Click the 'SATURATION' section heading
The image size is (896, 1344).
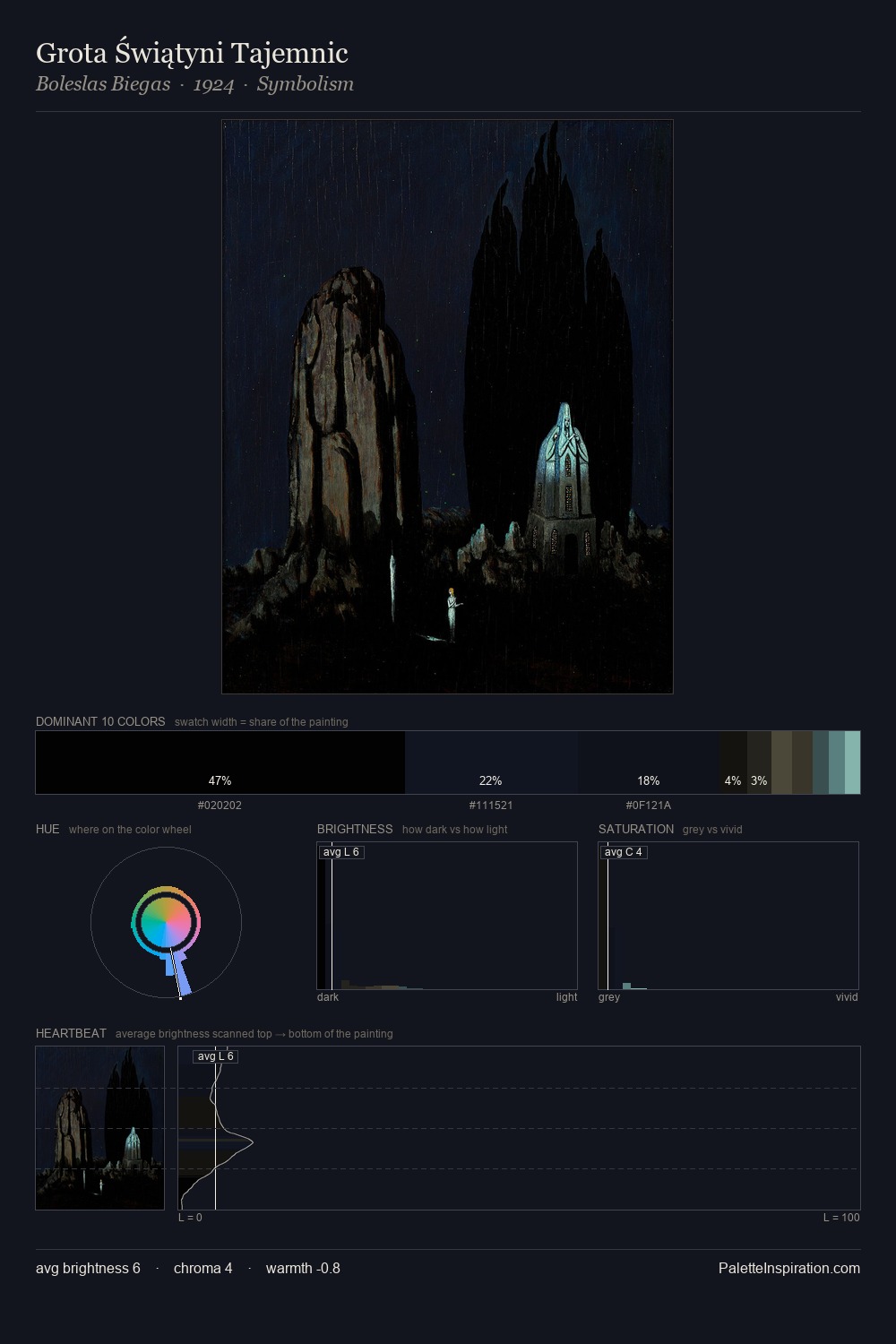pos(636,829)
